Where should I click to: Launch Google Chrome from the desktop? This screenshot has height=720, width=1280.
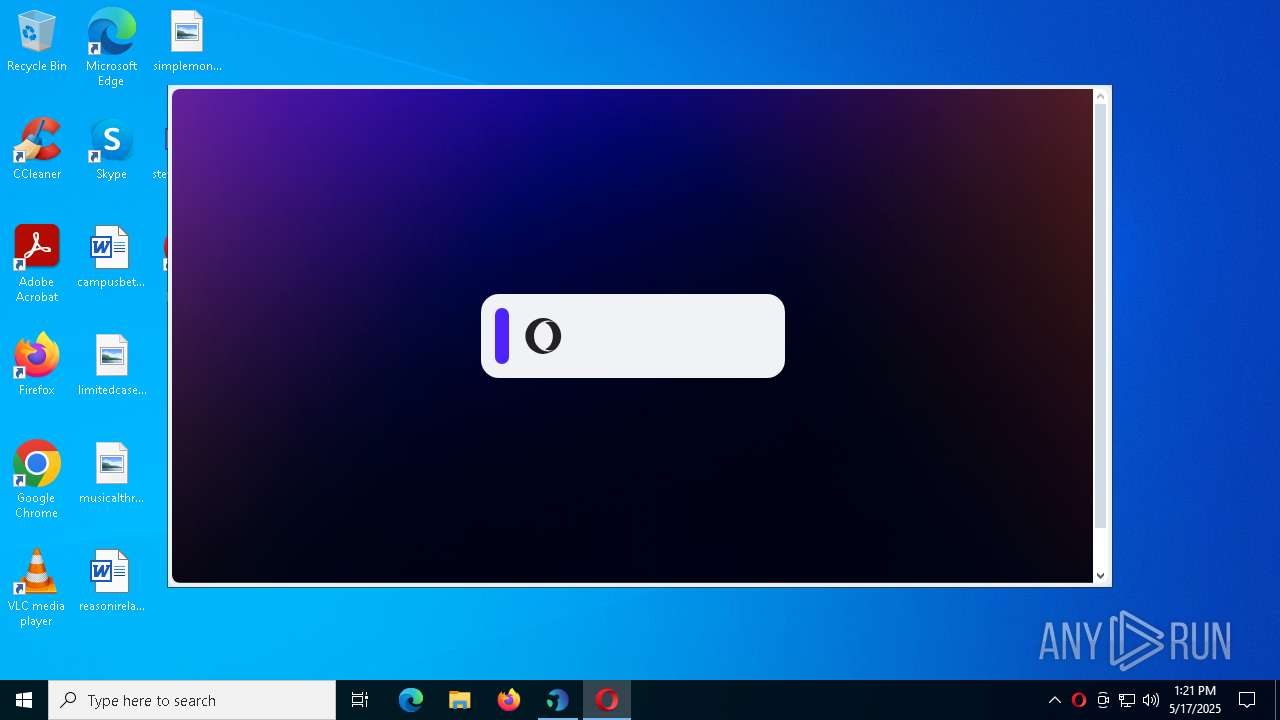click(37, 480)
